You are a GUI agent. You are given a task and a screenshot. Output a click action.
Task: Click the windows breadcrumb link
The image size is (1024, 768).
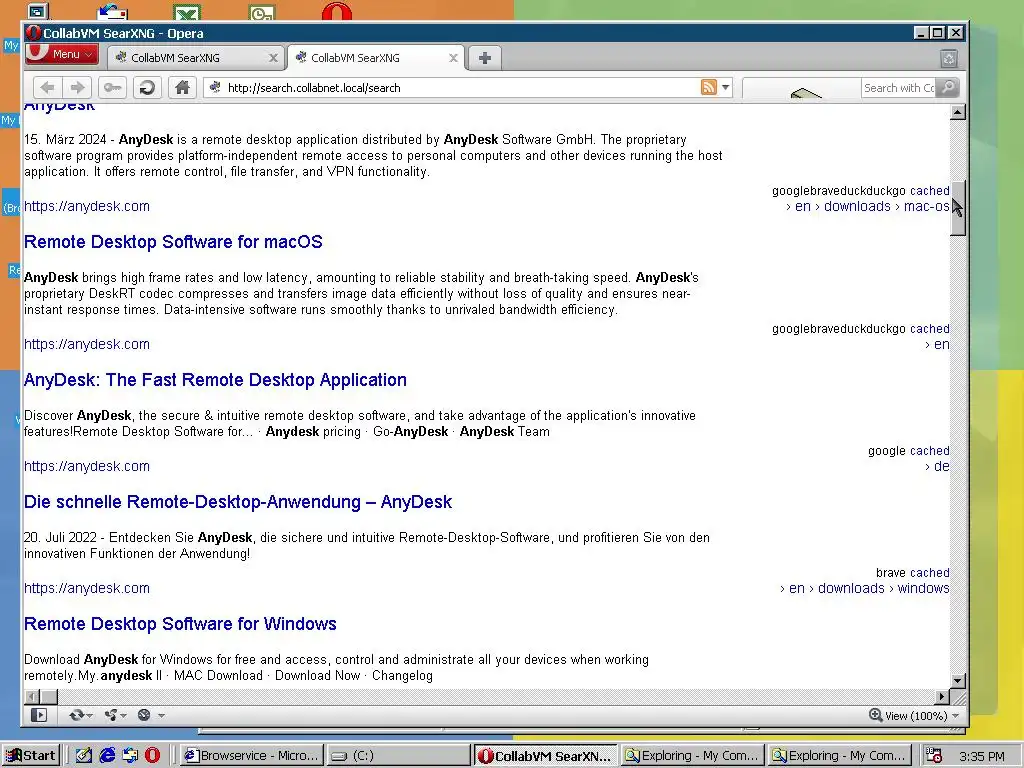coord(923,588)
